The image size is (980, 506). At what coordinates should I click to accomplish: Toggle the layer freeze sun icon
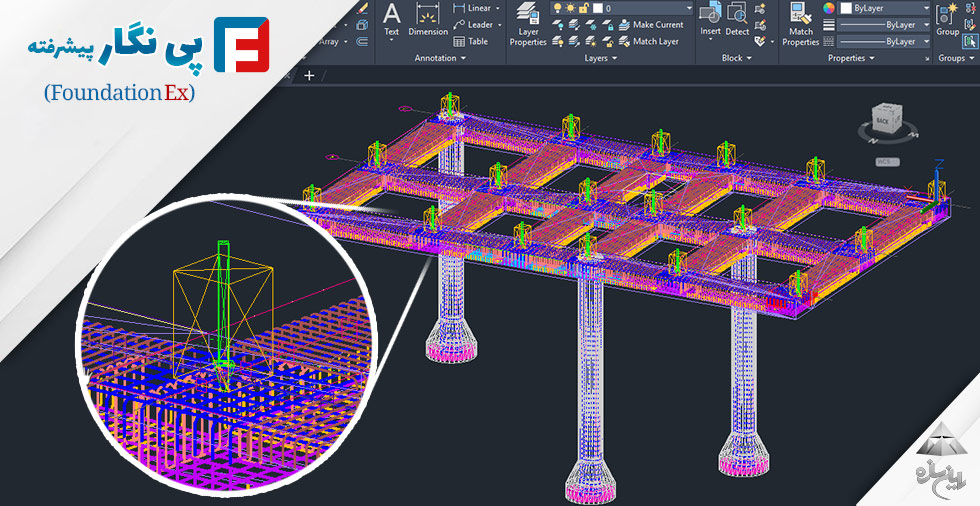click(x=570, y=8)
